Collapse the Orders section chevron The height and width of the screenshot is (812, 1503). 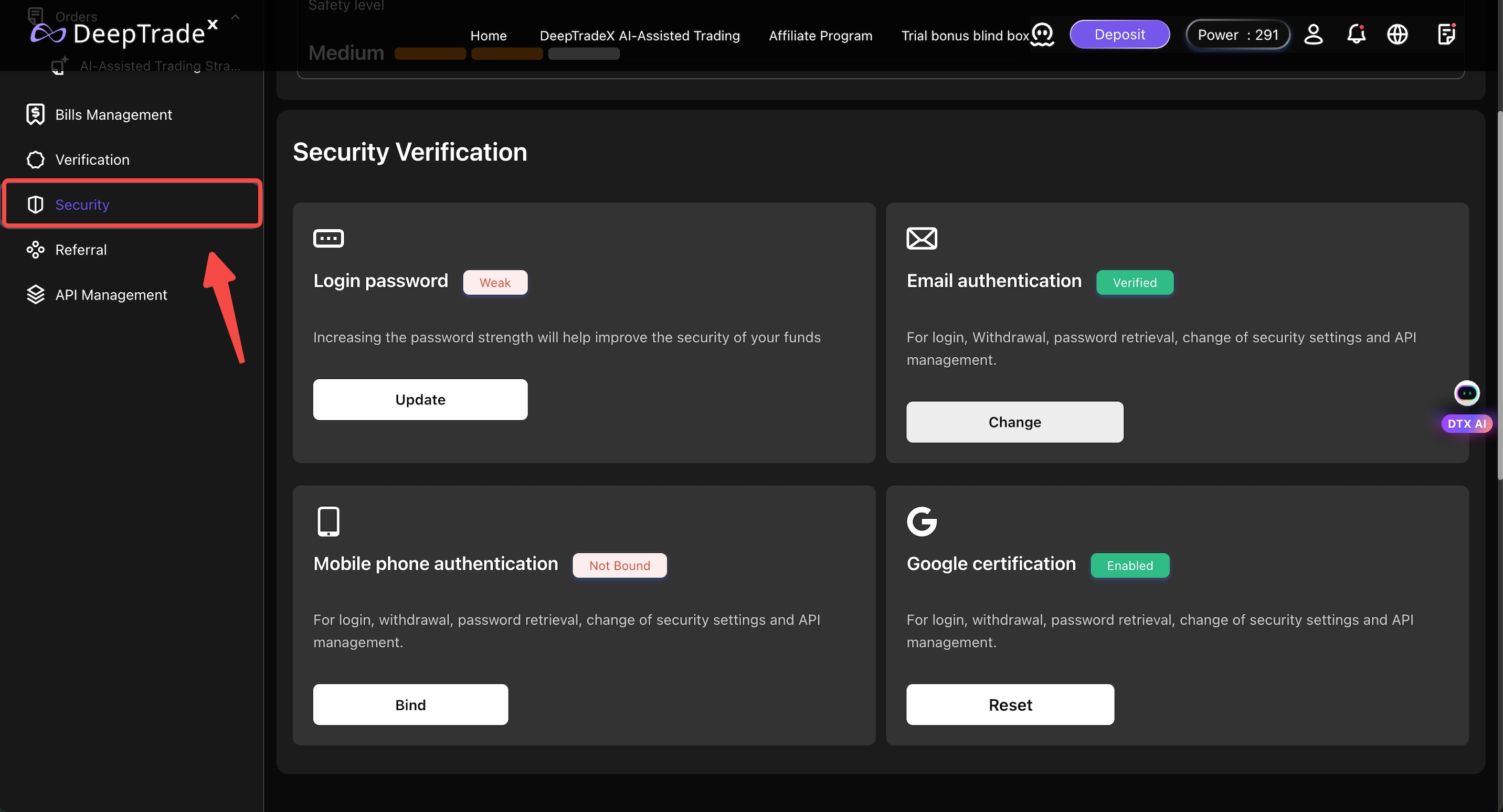[236, 17]
